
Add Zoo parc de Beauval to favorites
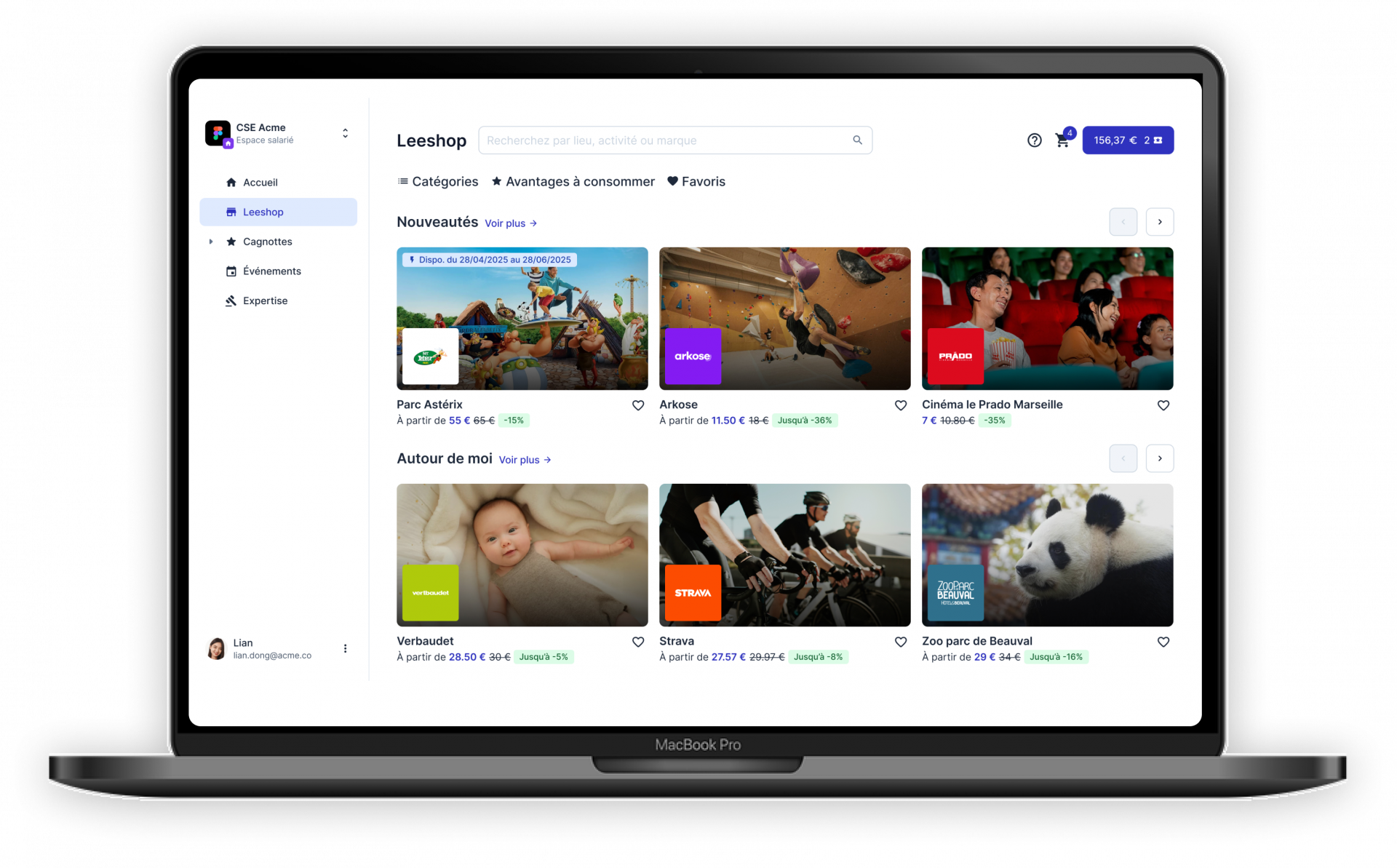(1163, 642)
